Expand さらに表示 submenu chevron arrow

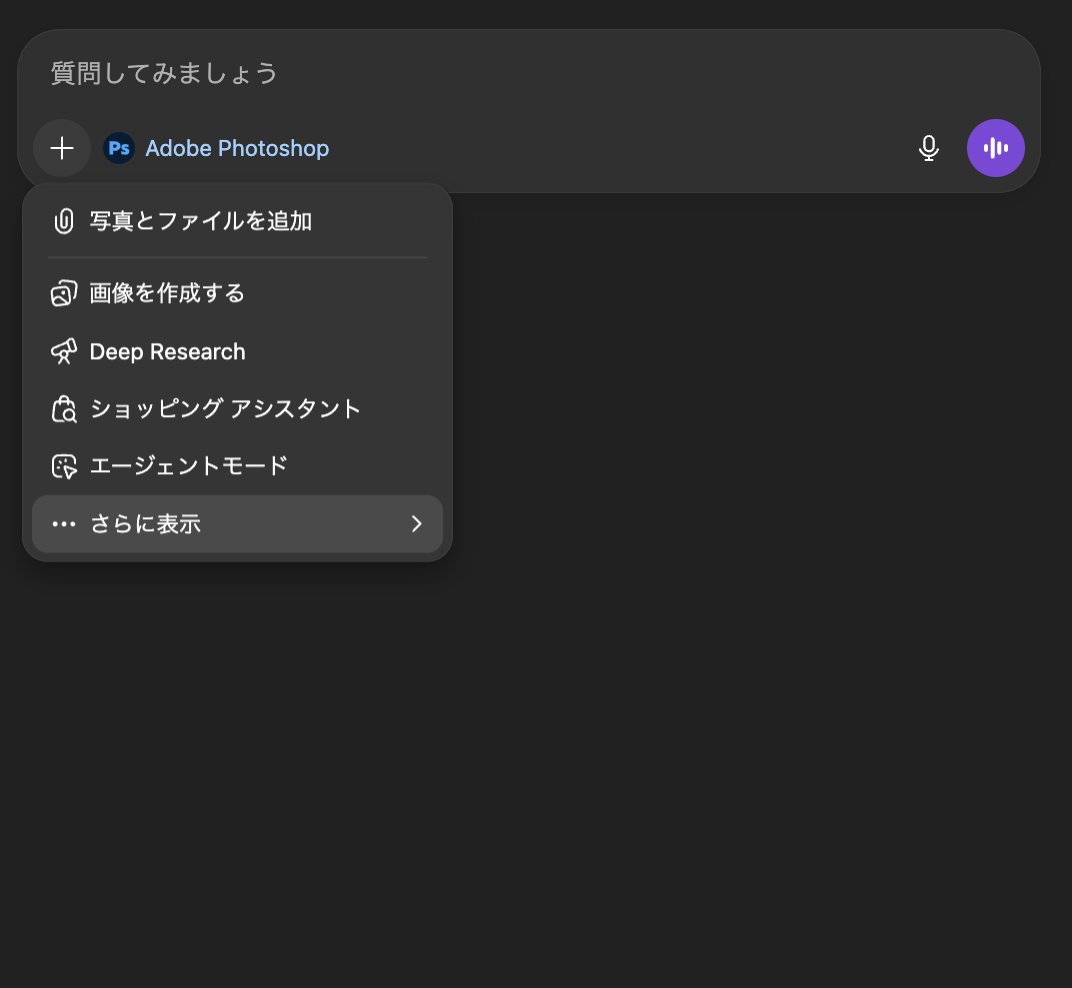point(416,524)
